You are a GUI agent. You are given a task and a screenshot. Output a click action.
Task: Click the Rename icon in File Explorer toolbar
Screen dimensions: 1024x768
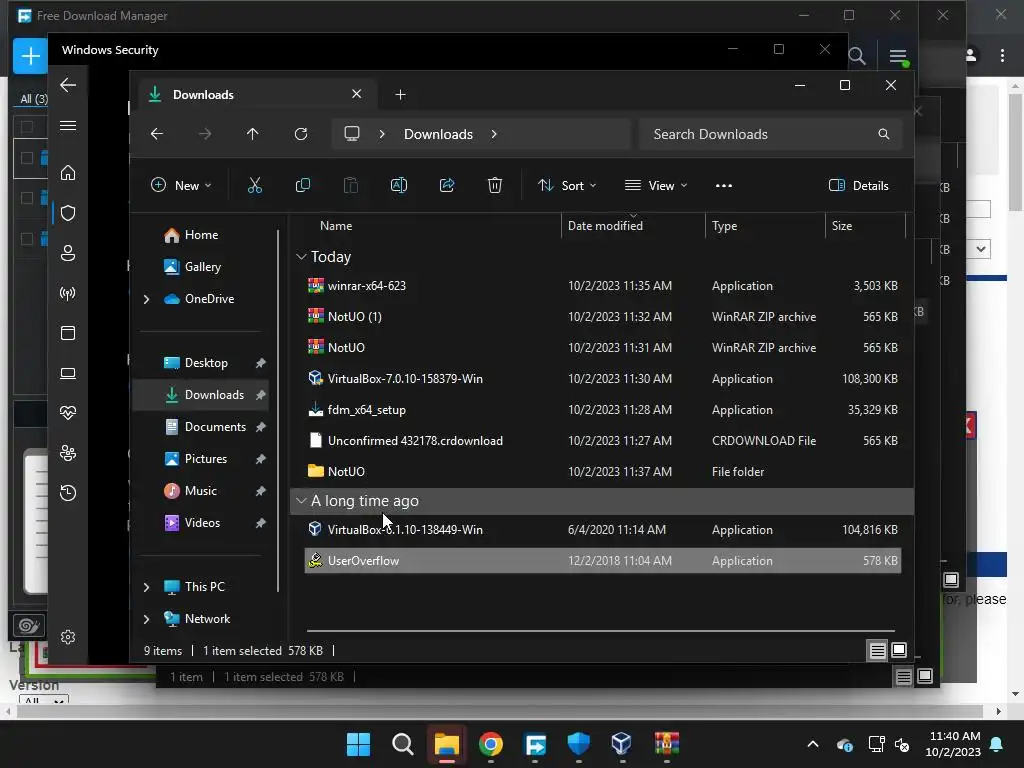tap(399, 185)
